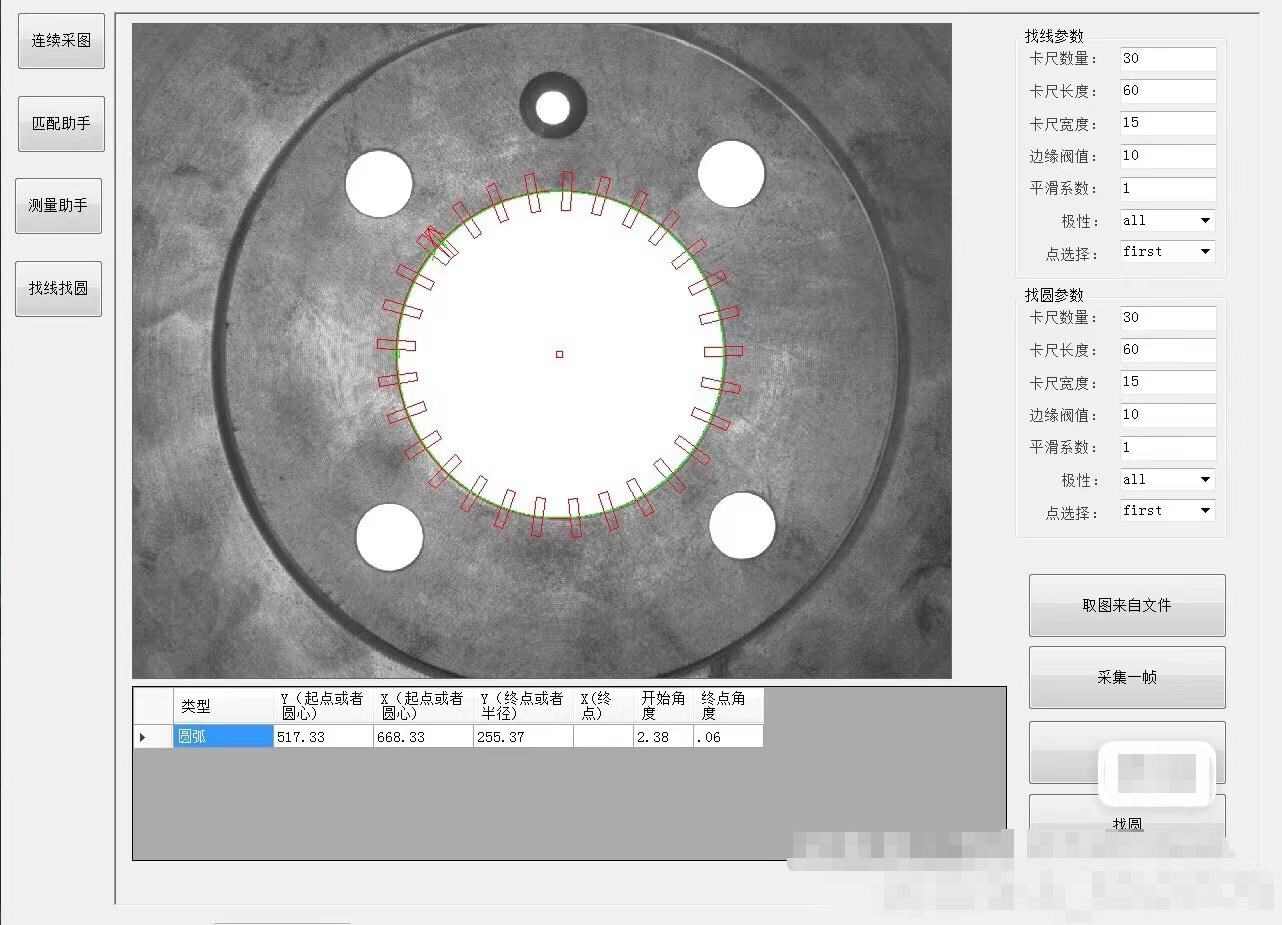Click the 2.38 start angle cell

click(663, 737)
